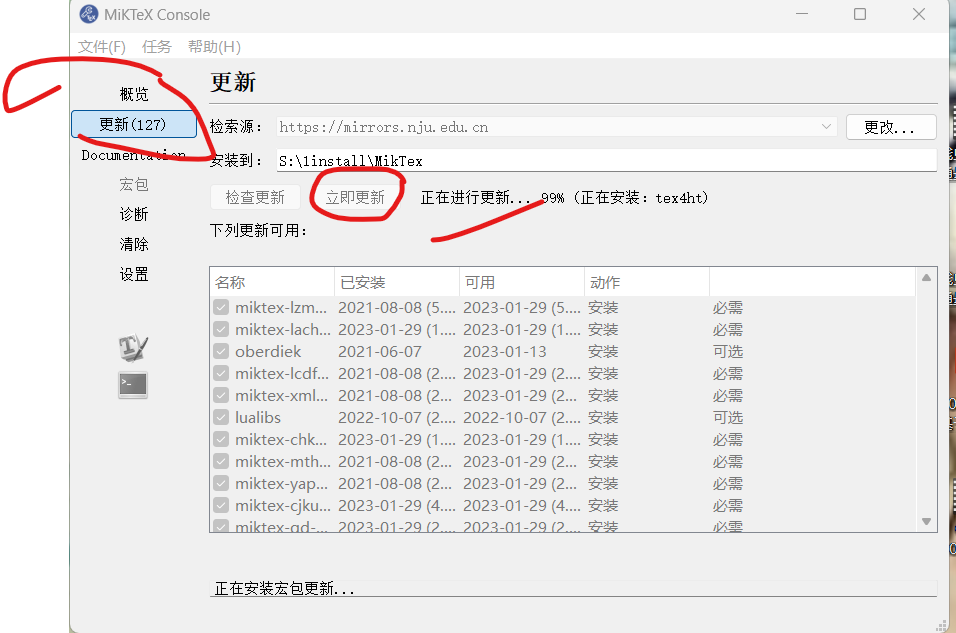
Task: Toggle checkbox for miktex-chk... package
Action: tap(221, 439)
